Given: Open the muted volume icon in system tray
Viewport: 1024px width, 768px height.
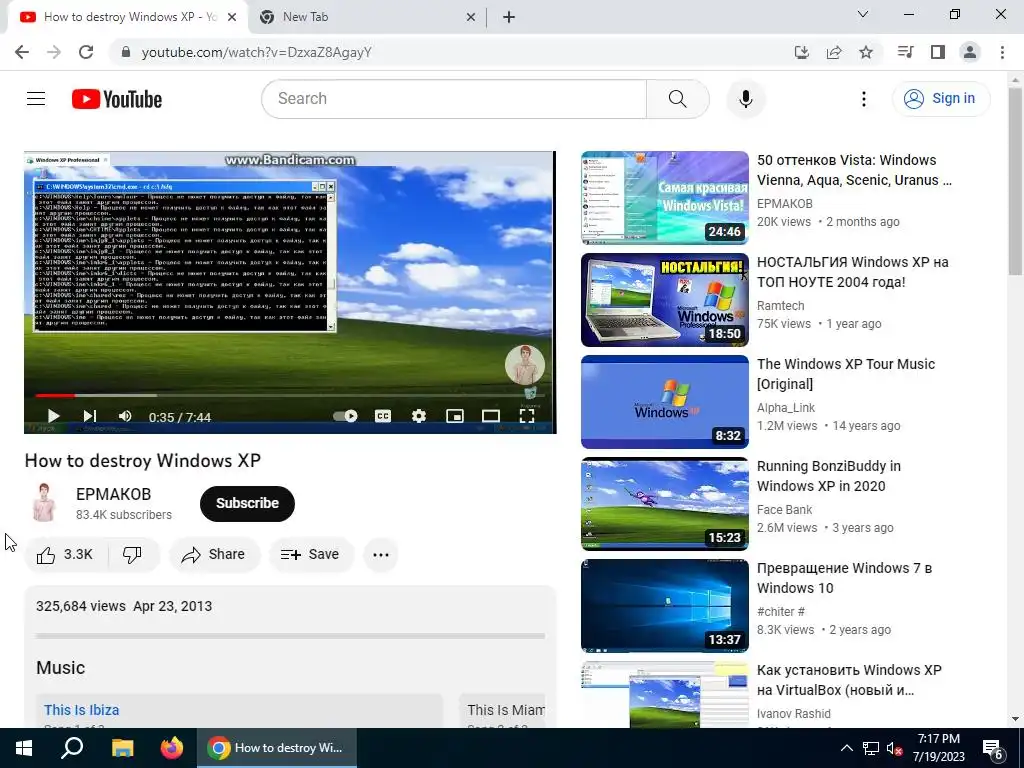Looking at the screenshot, I should (x=894, y=749).
